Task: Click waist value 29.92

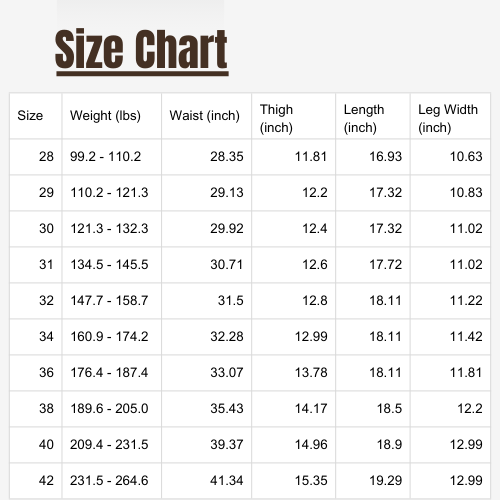Action: pyautogui.click(x=227, y=228)
